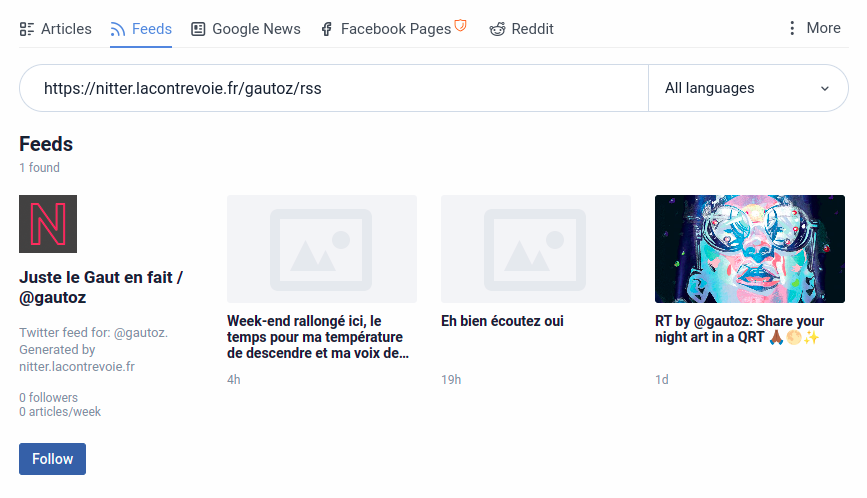
Task: Switch to the Google News tab
Action: 256,29
